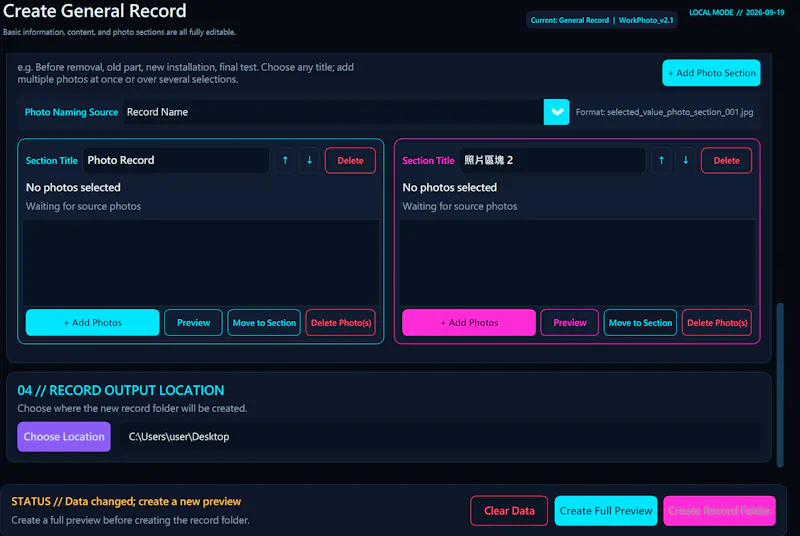Click Delete Photo(s) in 照片區塊 2 section
This screenshot has width=800, height=536.
click(717, 322)
